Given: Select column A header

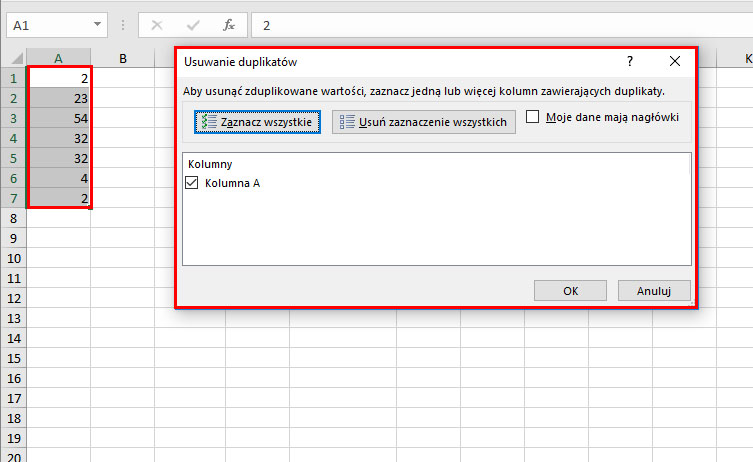Looking at the screenshot, I should click(x=59, y=58).
